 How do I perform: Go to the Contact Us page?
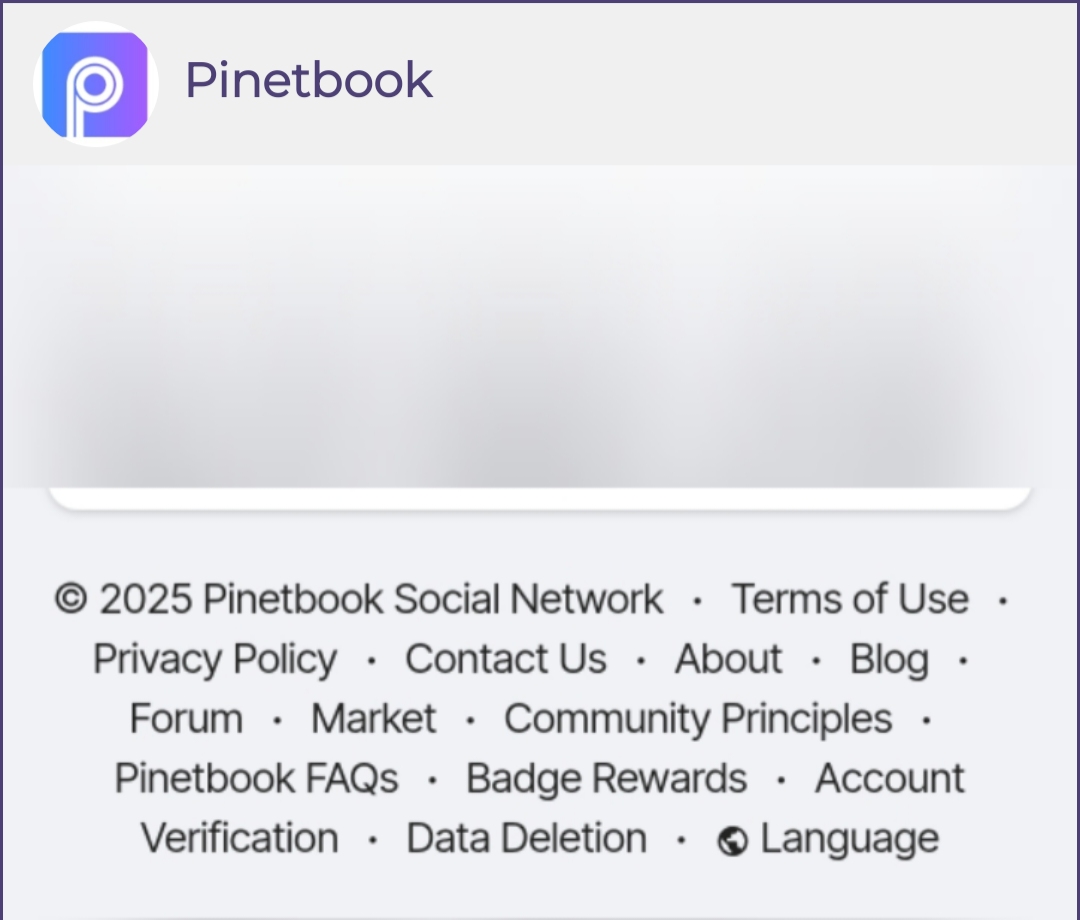505,659
